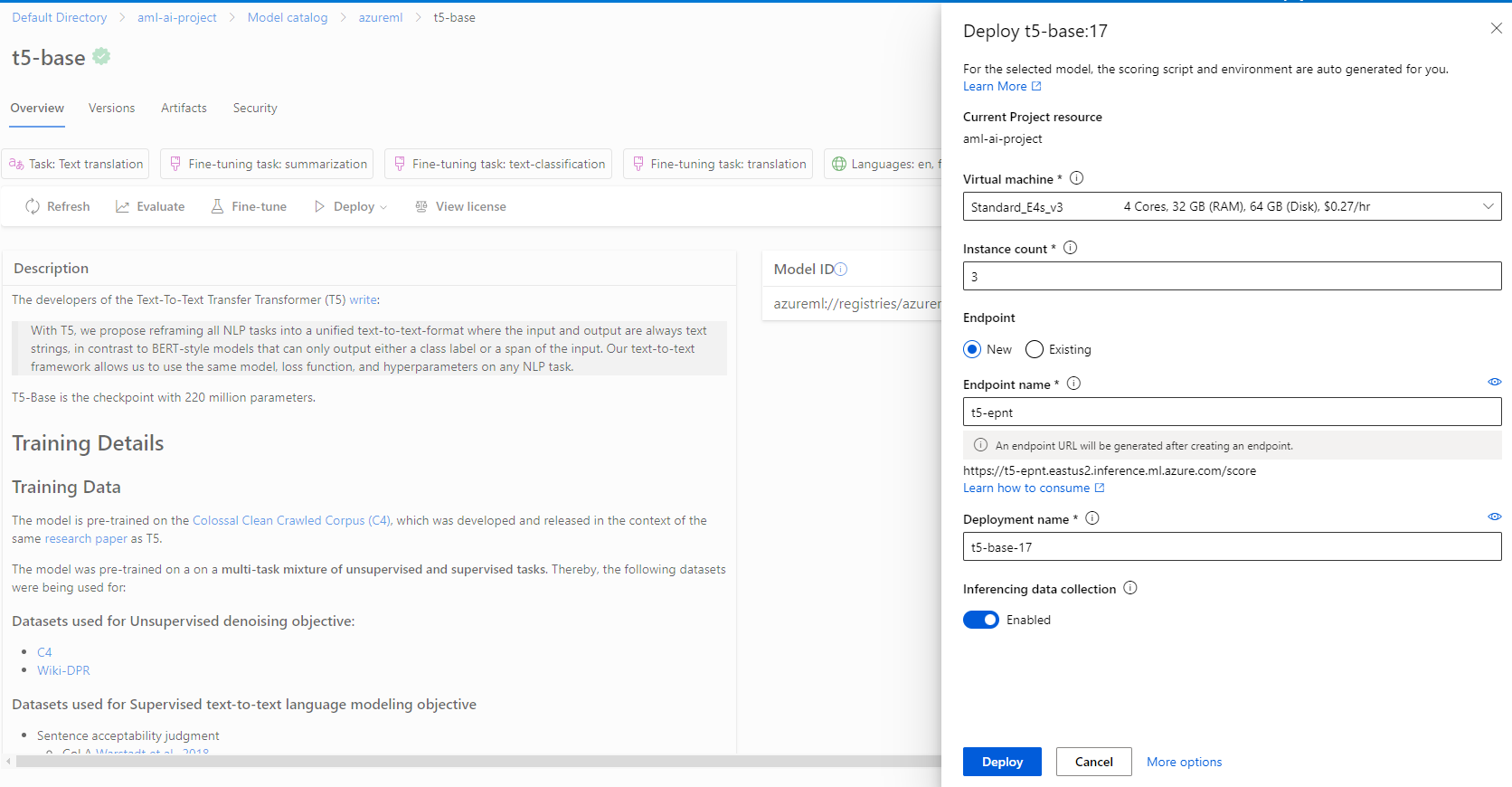Click the horizontal scrollbar at bottom
1512x787 pixels.
click(478, 762)
